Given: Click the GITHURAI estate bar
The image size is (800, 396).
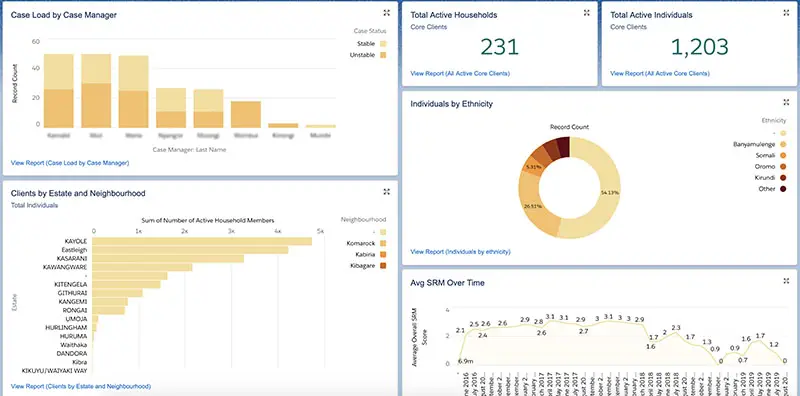Looking at the screenshot, I should tap(117, 293).
